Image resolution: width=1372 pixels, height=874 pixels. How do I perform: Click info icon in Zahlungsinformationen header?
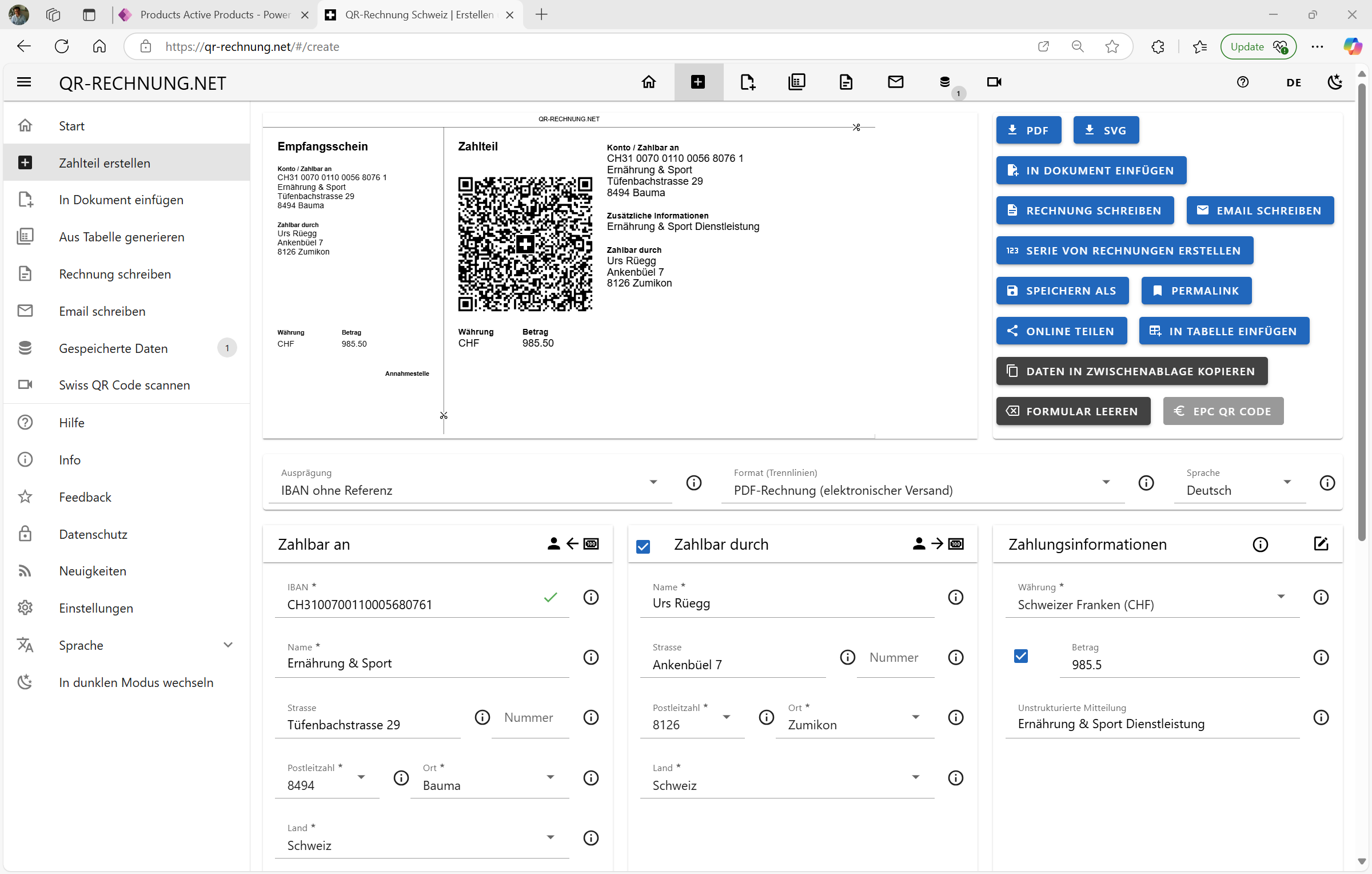click(x=1260, y=545)
